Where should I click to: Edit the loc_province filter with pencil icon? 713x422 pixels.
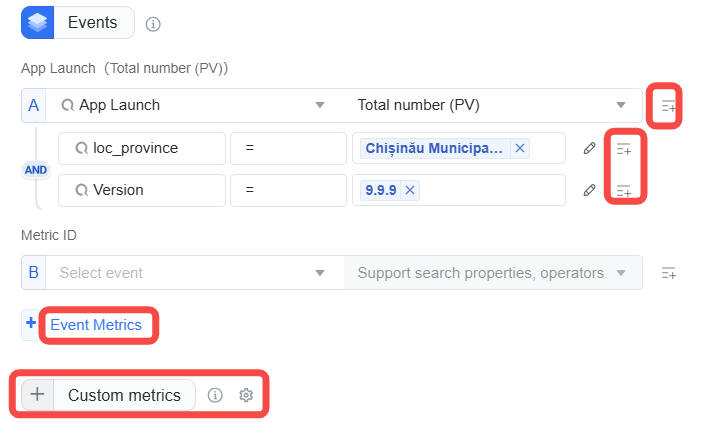click(589, 148)
